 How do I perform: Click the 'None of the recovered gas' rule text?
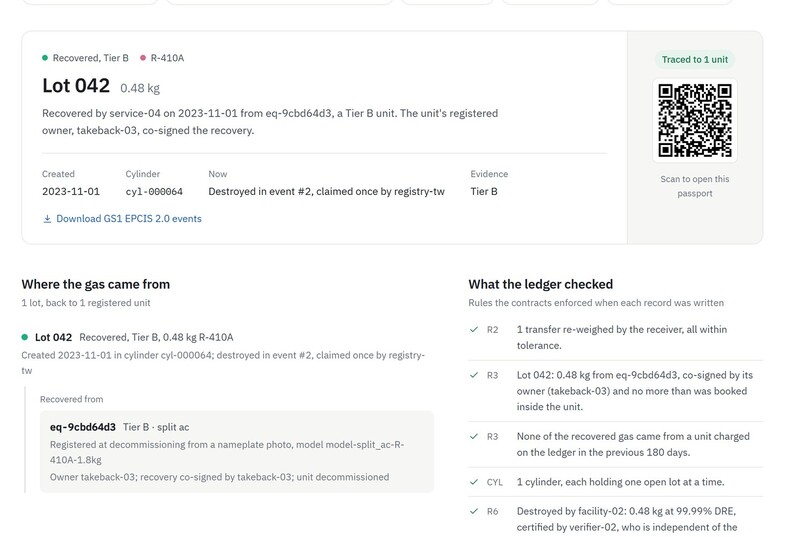(x=633, y=444)
